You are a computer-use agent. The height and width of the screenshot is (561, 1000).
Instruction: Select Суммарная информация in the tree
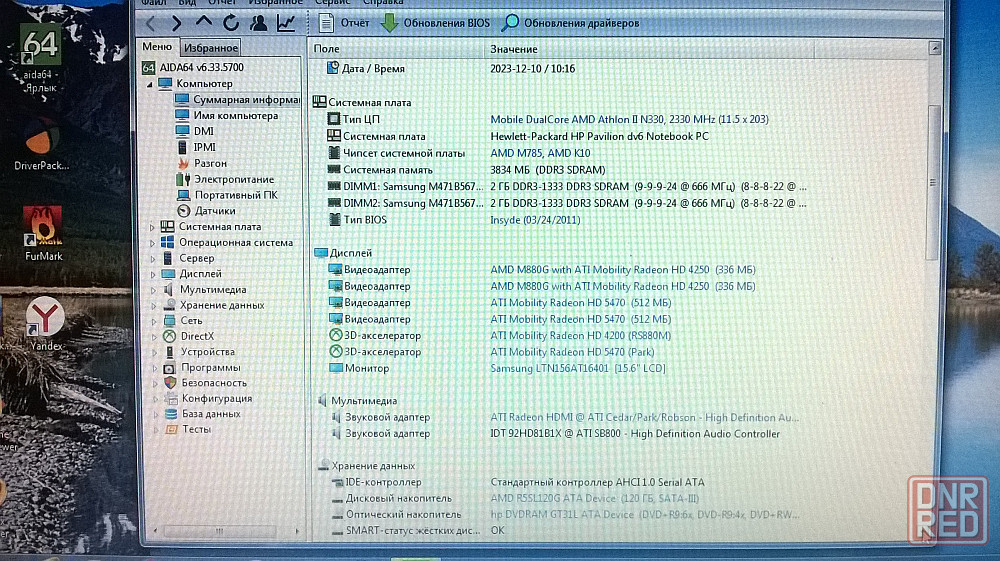tap(237, 99)
